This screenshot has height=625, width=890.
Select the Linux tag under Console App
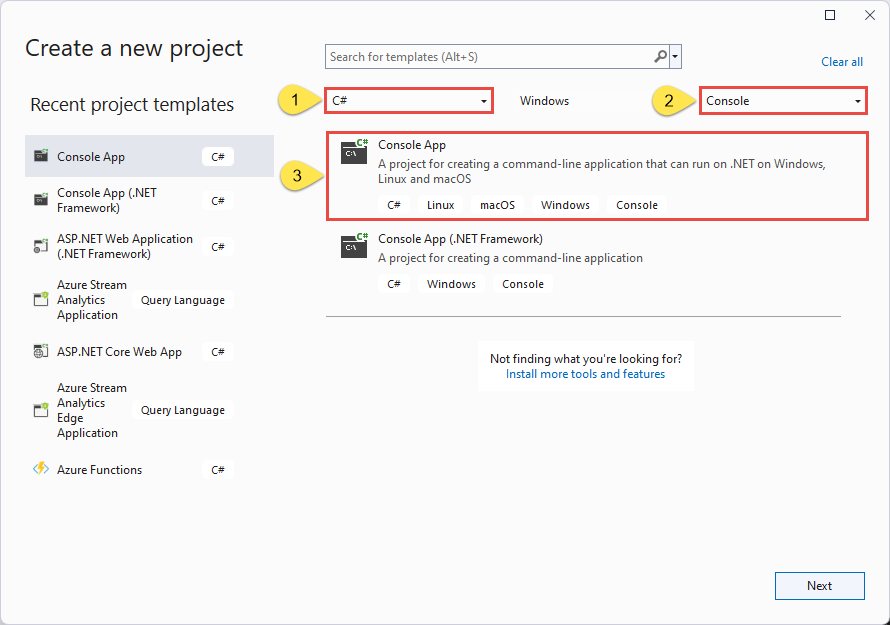[440, 204]
